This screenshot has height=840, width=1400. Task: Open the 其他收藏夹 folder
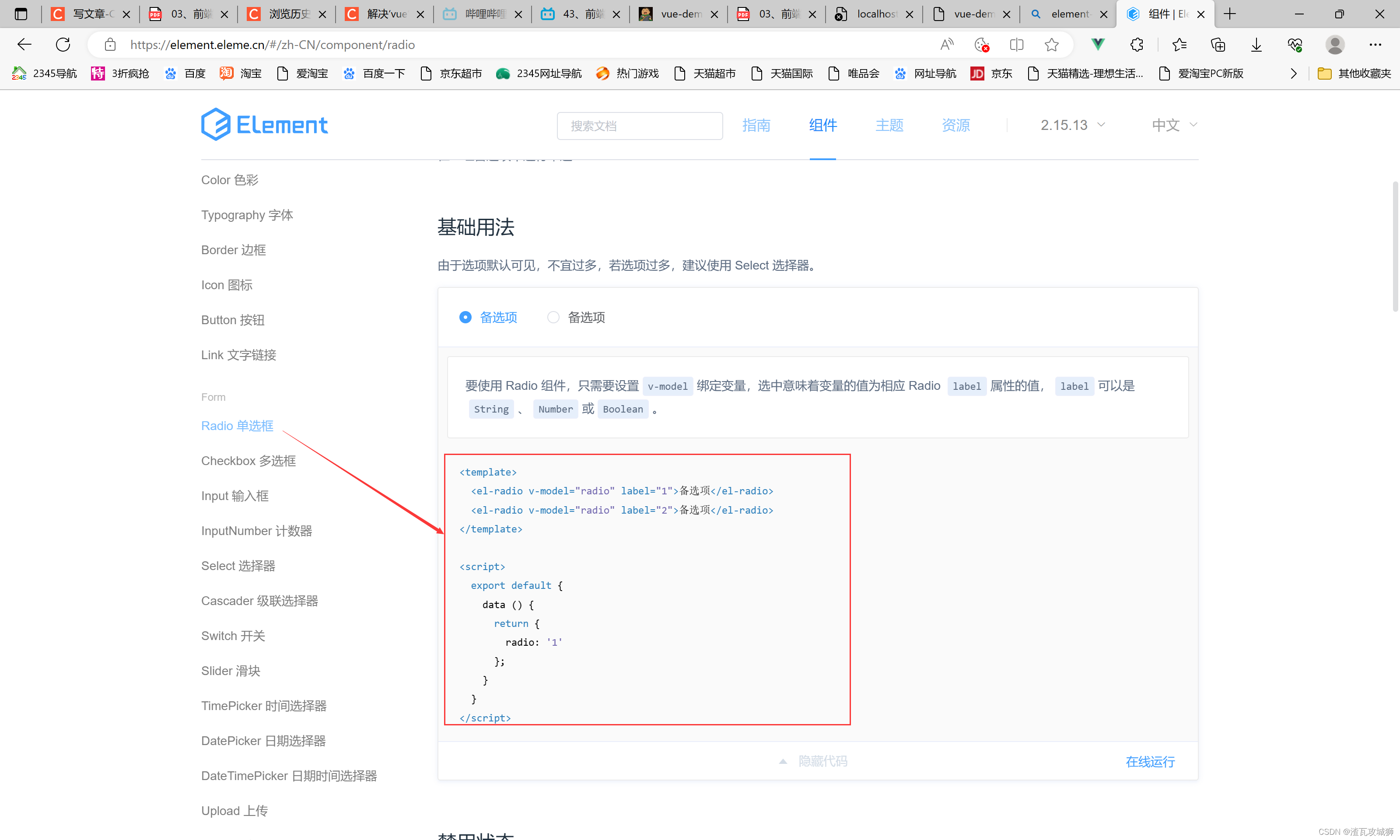coord(1354,73)
